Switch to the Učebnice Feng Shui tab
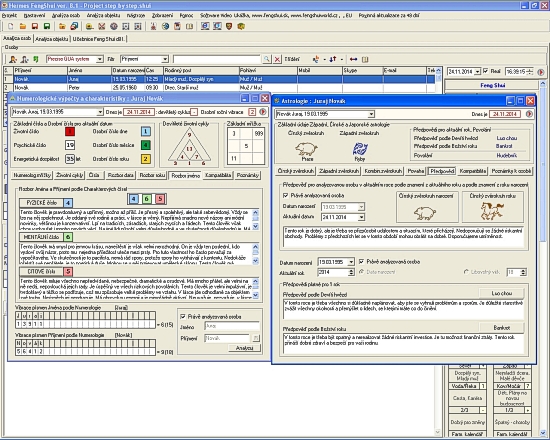 tap(99, 39)
